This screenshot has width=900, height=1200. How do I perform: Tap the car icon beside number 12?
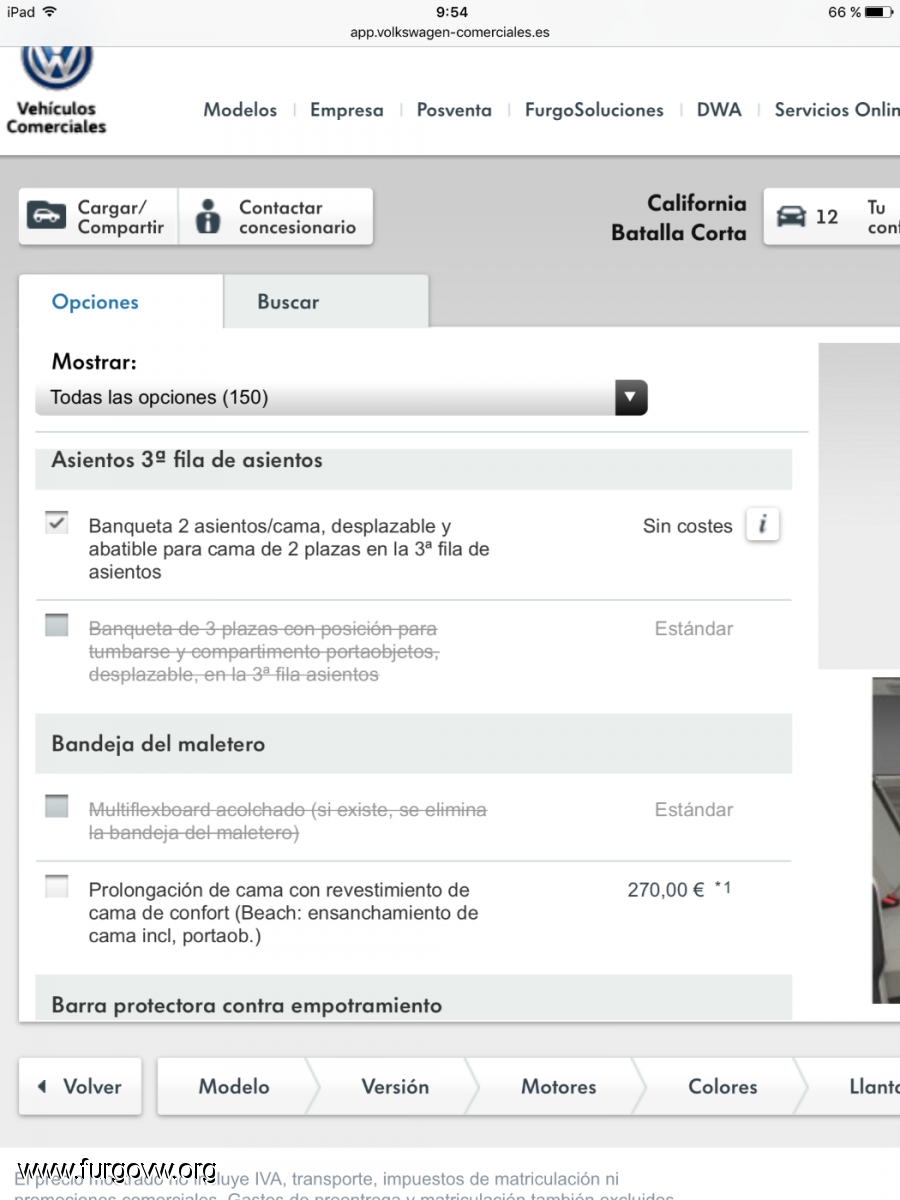[x=791, y=216]
